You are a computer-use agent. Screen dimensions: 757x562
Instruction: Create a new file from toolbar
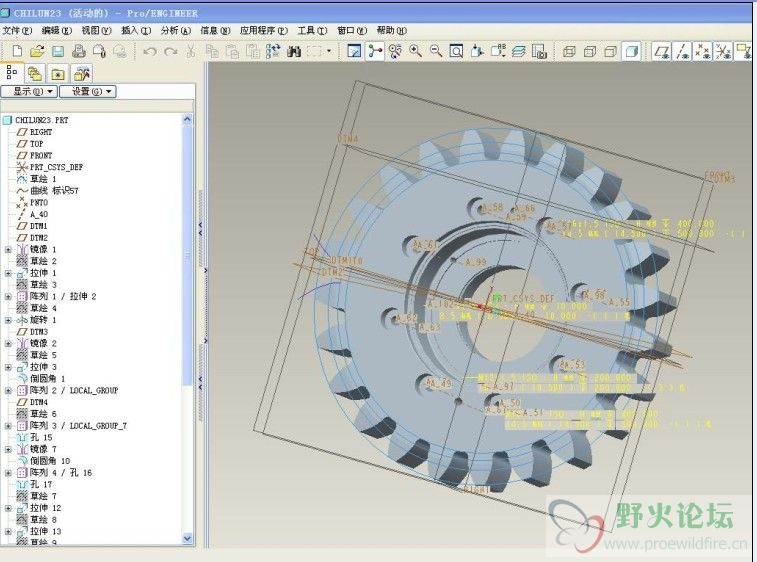[17, 51]
